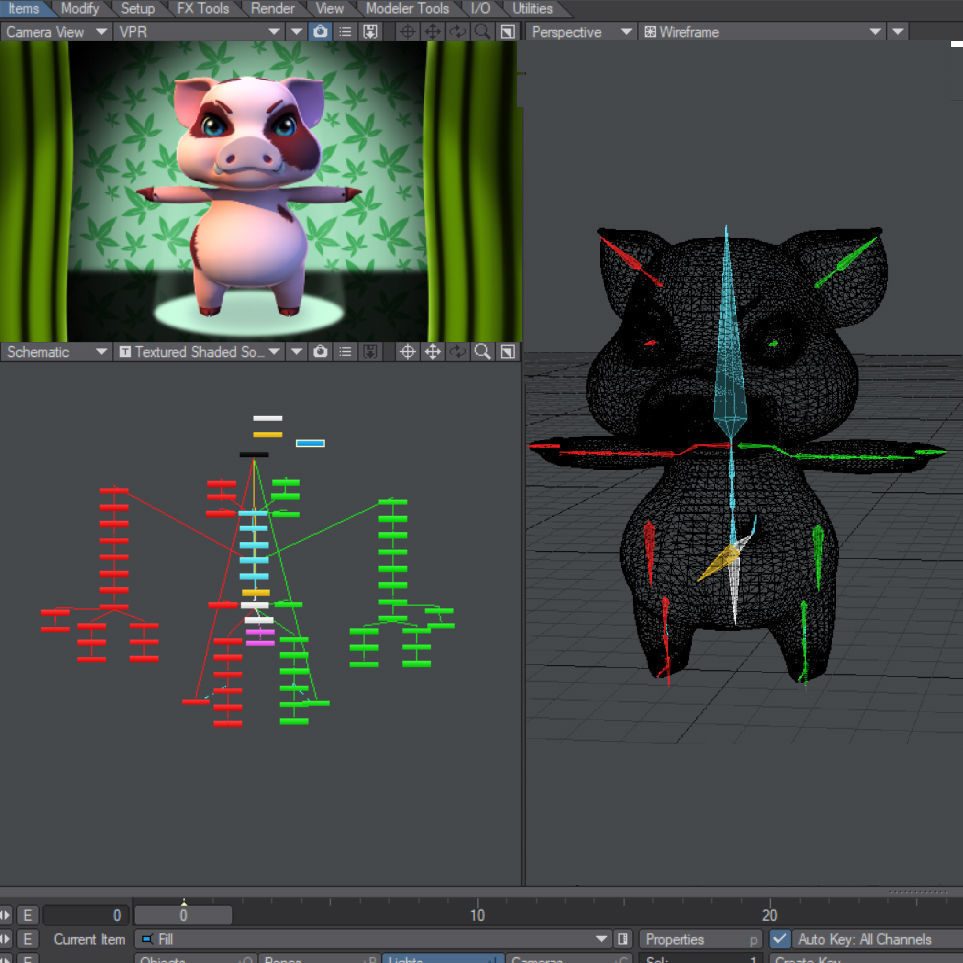Image resolution: width=963 pixels, height=963 pixels.
Task: Open arrow menu right of Wireframe dropdown
Action: [898, 32]
